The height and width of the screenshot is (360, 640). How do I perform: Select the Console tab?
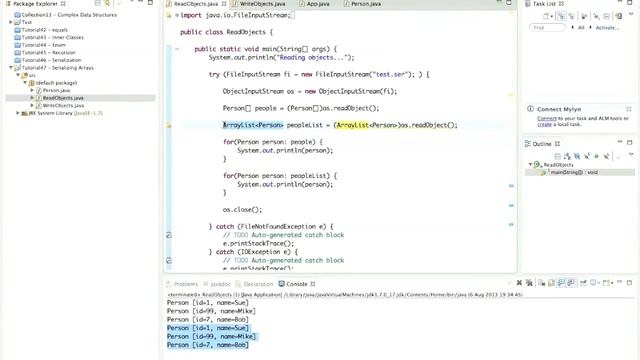coord(297,284)
